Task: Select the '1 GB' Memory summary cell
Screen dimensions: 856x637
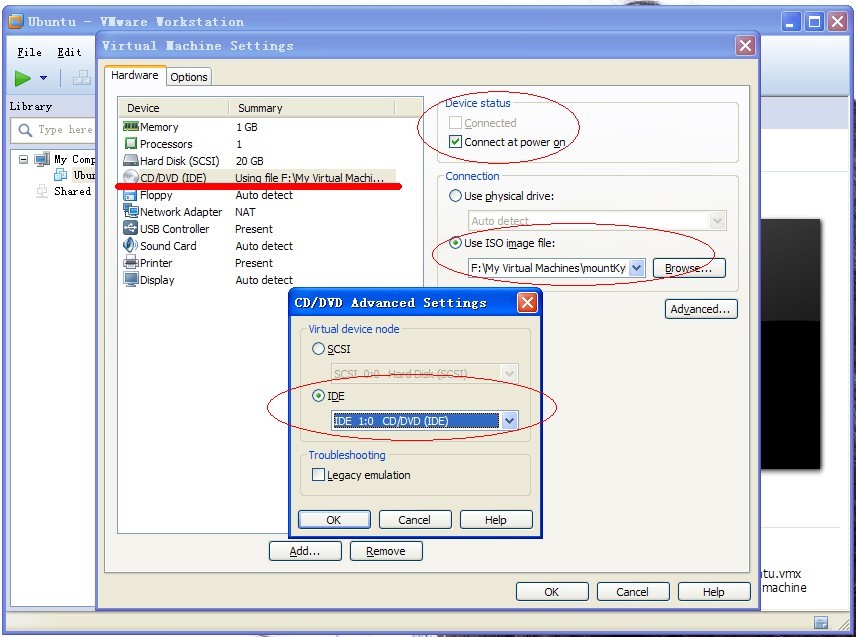Action: (x=247, y=127)
